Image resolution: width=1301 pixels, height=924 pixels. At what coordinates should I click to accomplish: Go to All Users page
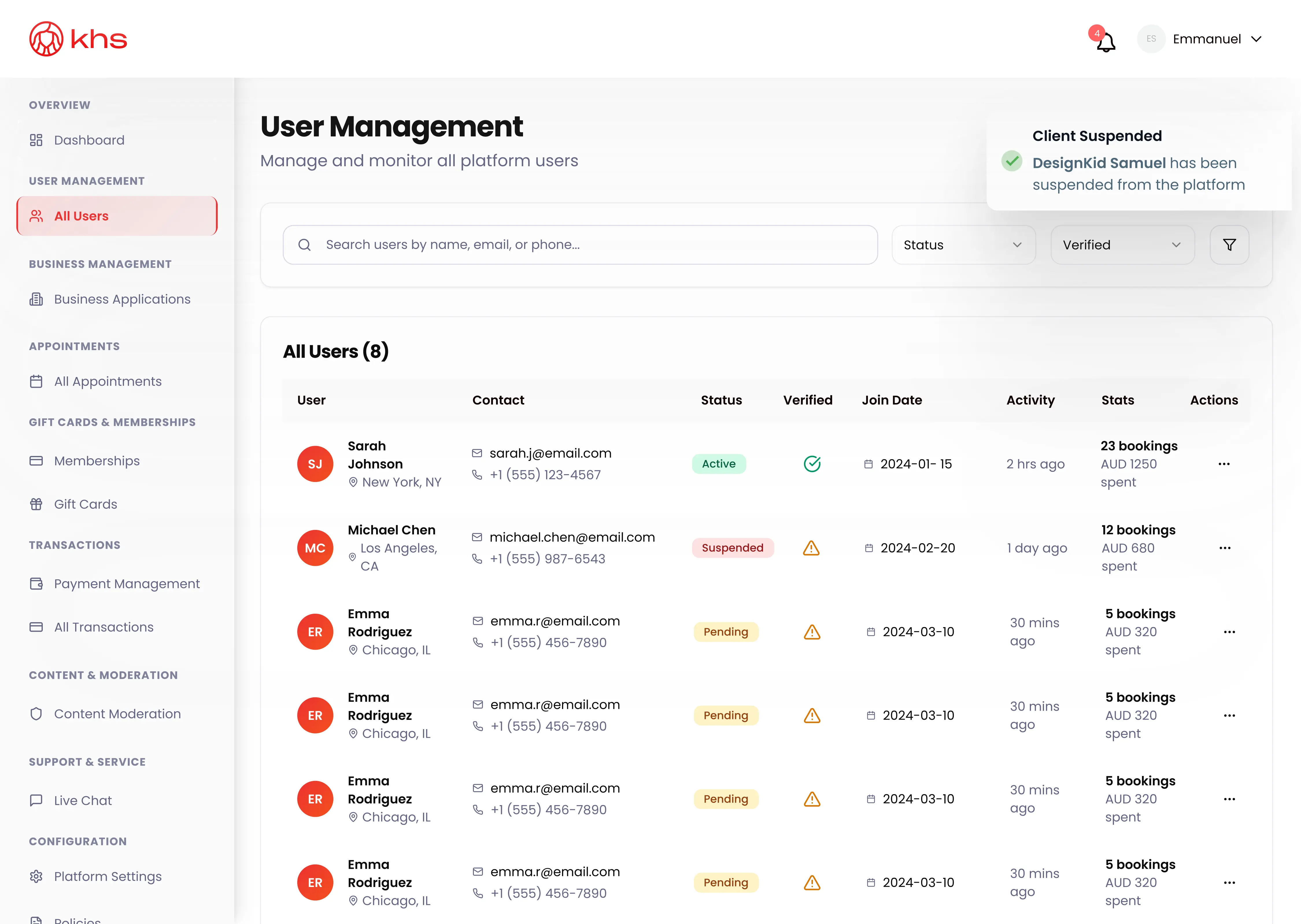click(x=117, y=216)
